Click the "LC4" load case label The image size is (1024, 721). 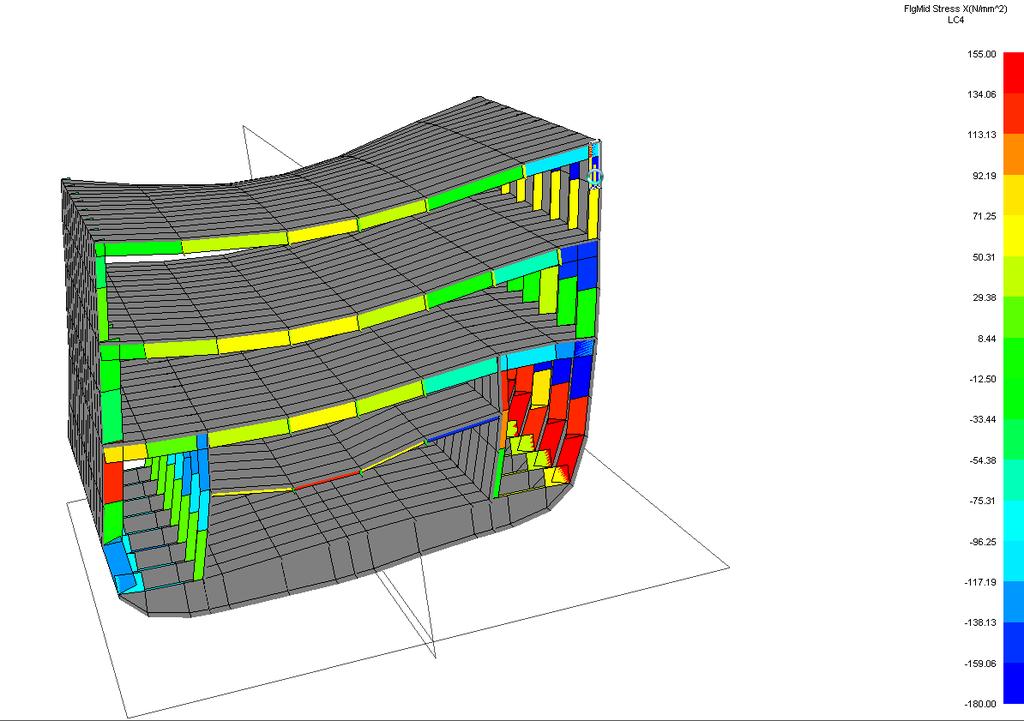click(955, 20)
